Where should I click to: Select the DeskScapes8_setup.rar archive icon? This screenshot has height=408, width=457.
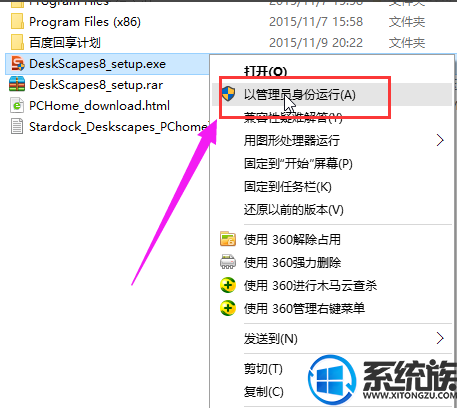coord(17,84)
